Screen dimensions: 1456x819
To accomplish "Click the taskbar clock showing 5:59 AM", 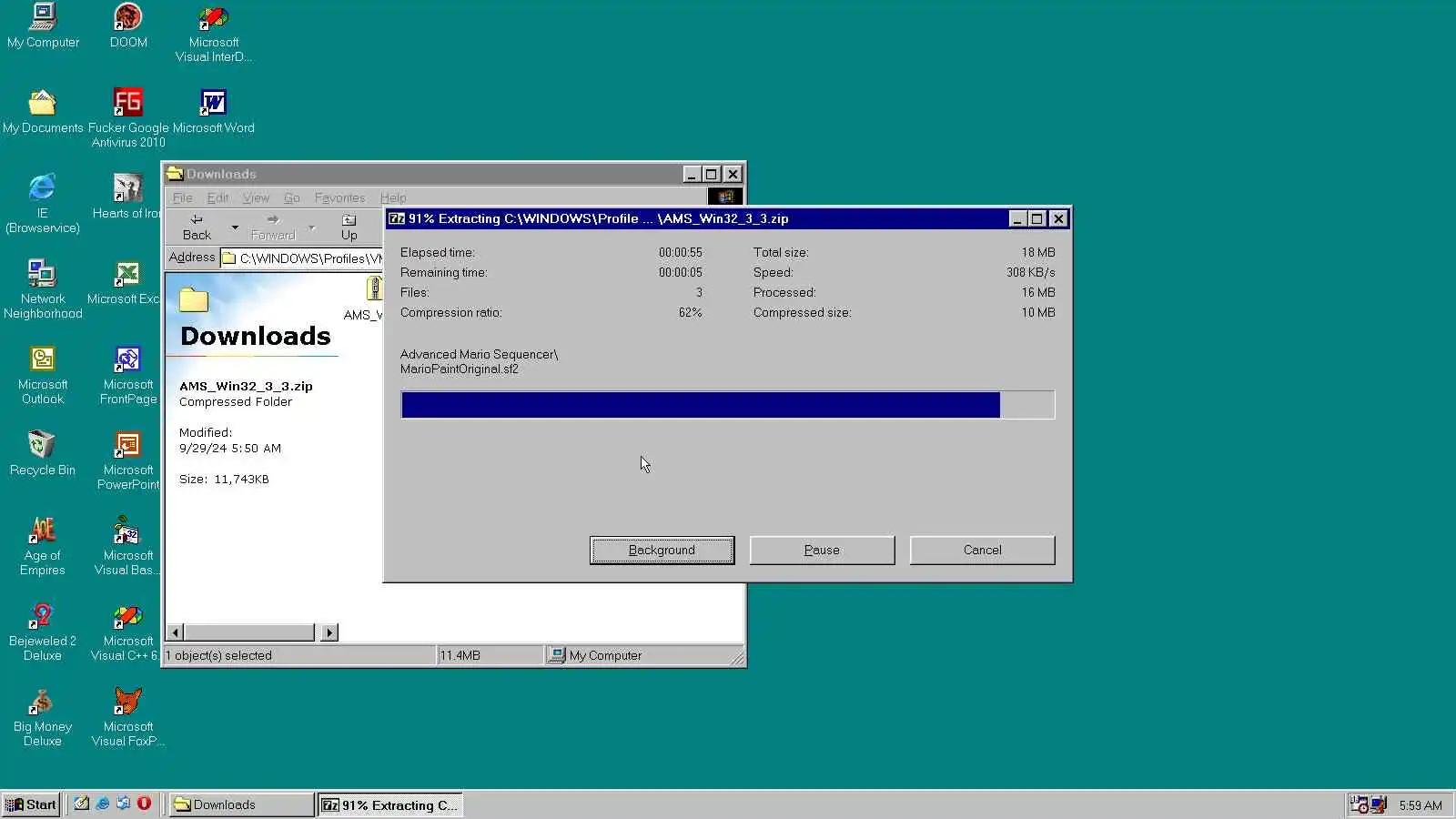I will pos(1421,805).
